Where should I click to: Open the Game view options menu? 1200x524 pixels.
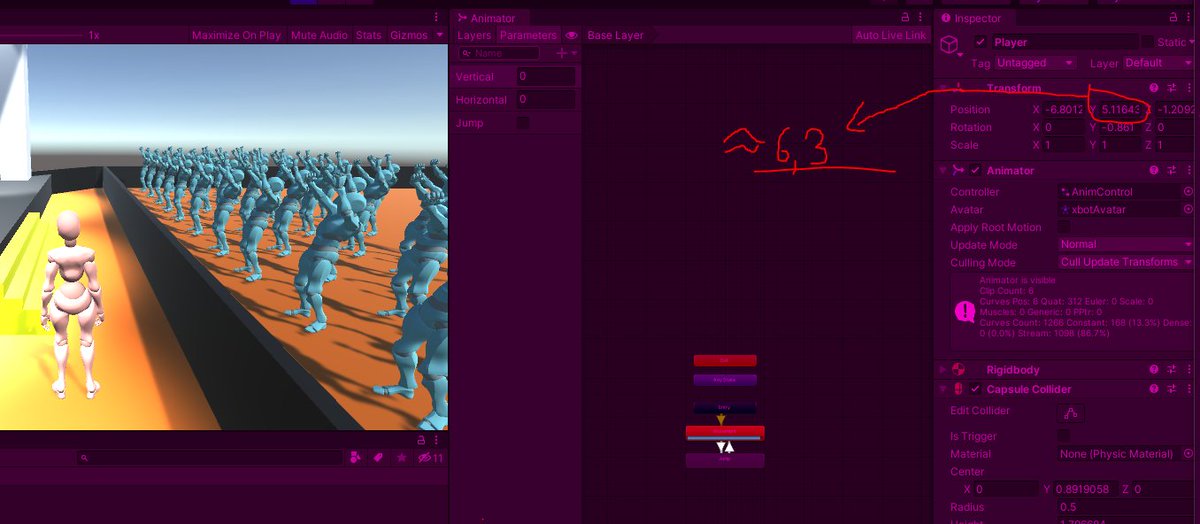click(x=436, y=18)
